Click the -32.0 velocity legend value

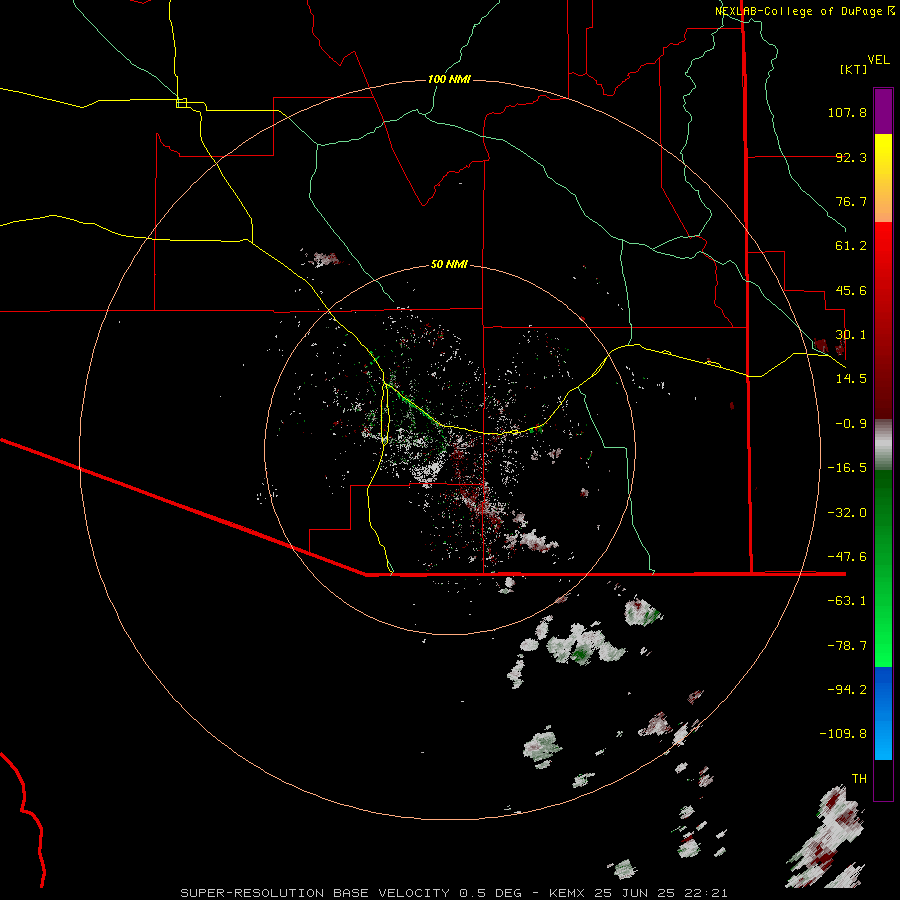[x=847, y=513]
